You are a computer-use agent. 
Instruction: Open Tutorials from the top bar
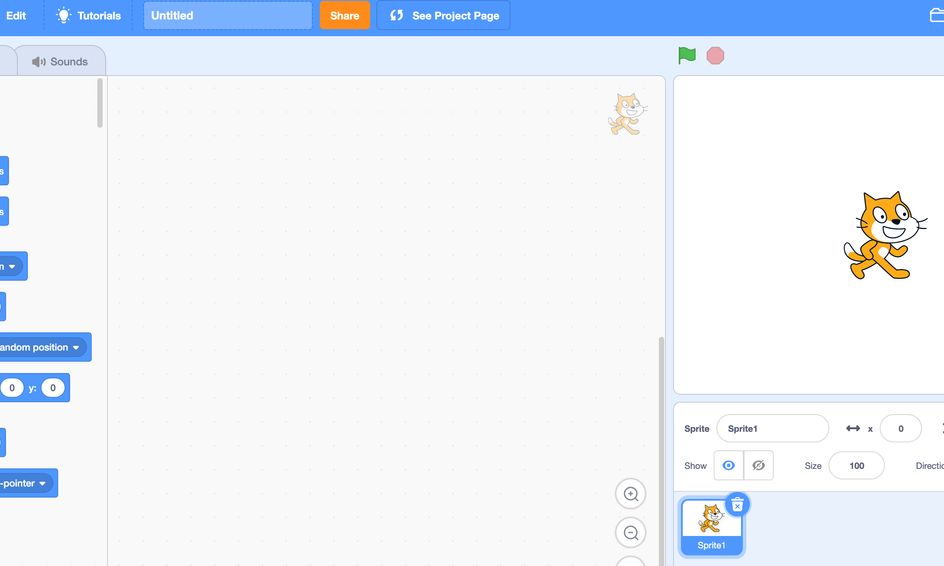[x=88, y=16]
